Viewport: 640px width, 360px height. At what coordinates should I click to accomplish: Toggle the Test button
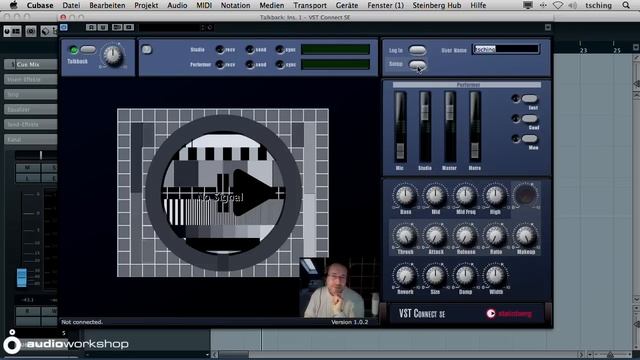pyautogui.click(x=529, y=98)
